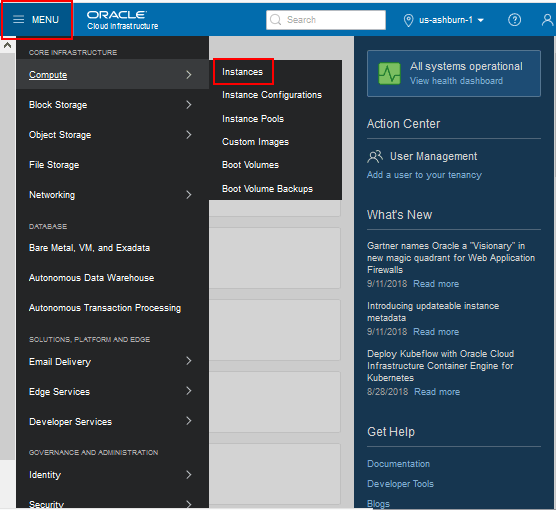556x510 pixels.
Task: Click the location pin icon beside region
Action: pos(408,20)
